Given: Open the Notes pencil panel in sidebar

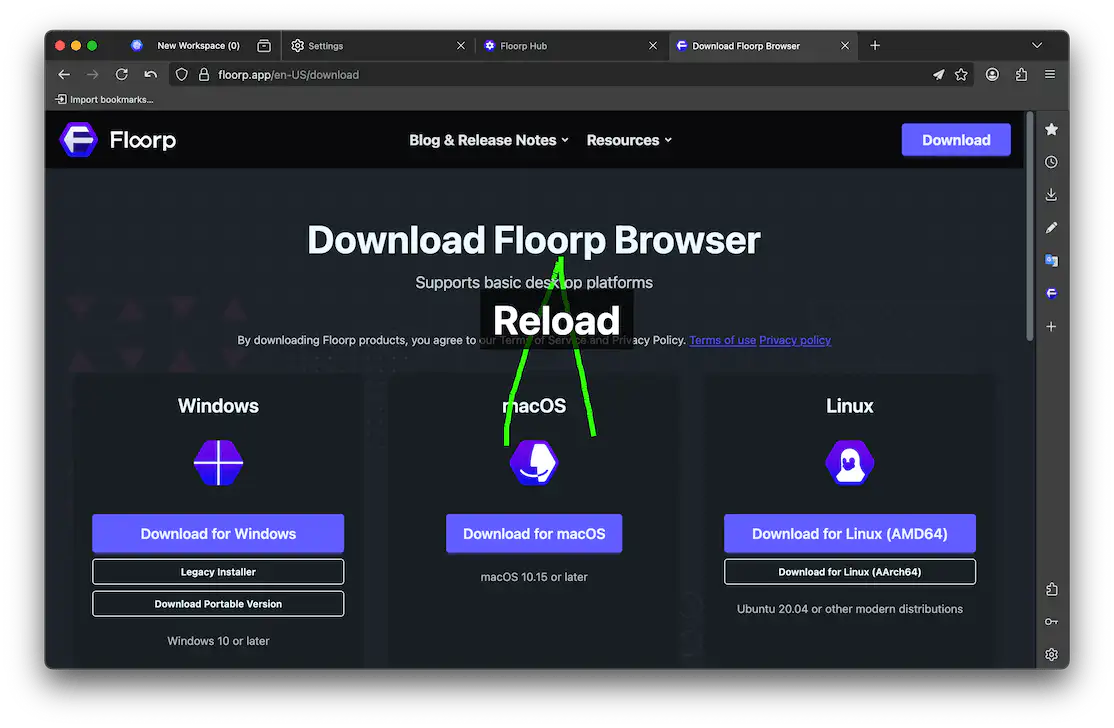Looking at the screenshot, I should (x=1051, y=228).
